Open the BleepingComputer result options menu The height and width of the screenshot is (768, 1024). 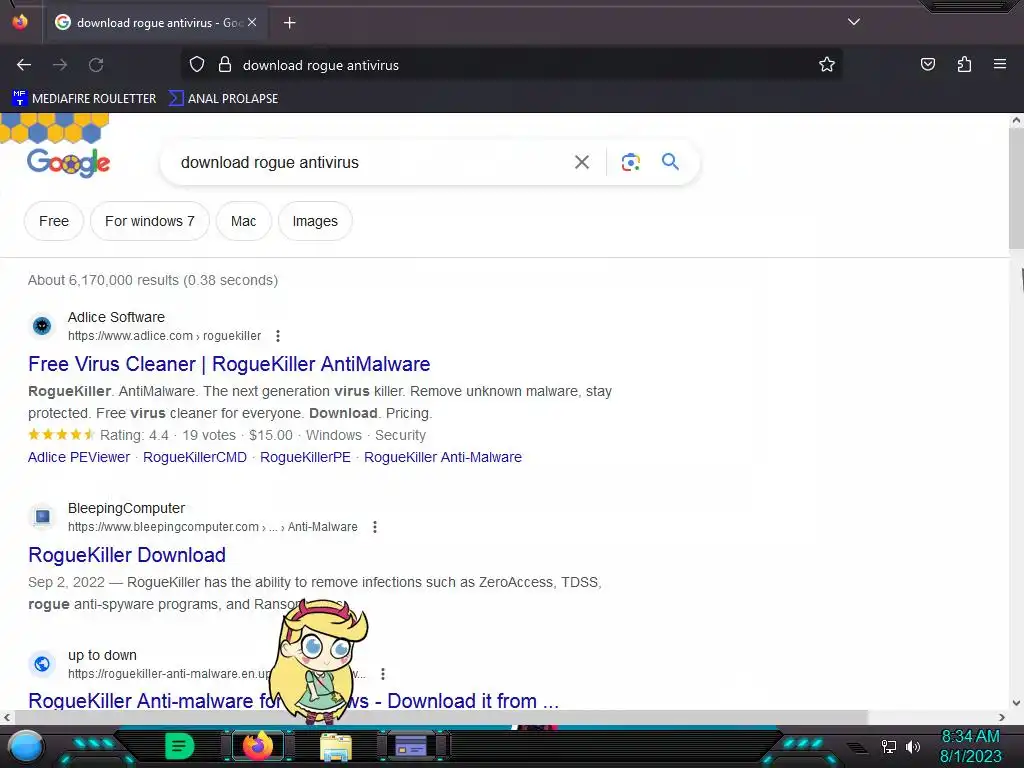[375, 527]
